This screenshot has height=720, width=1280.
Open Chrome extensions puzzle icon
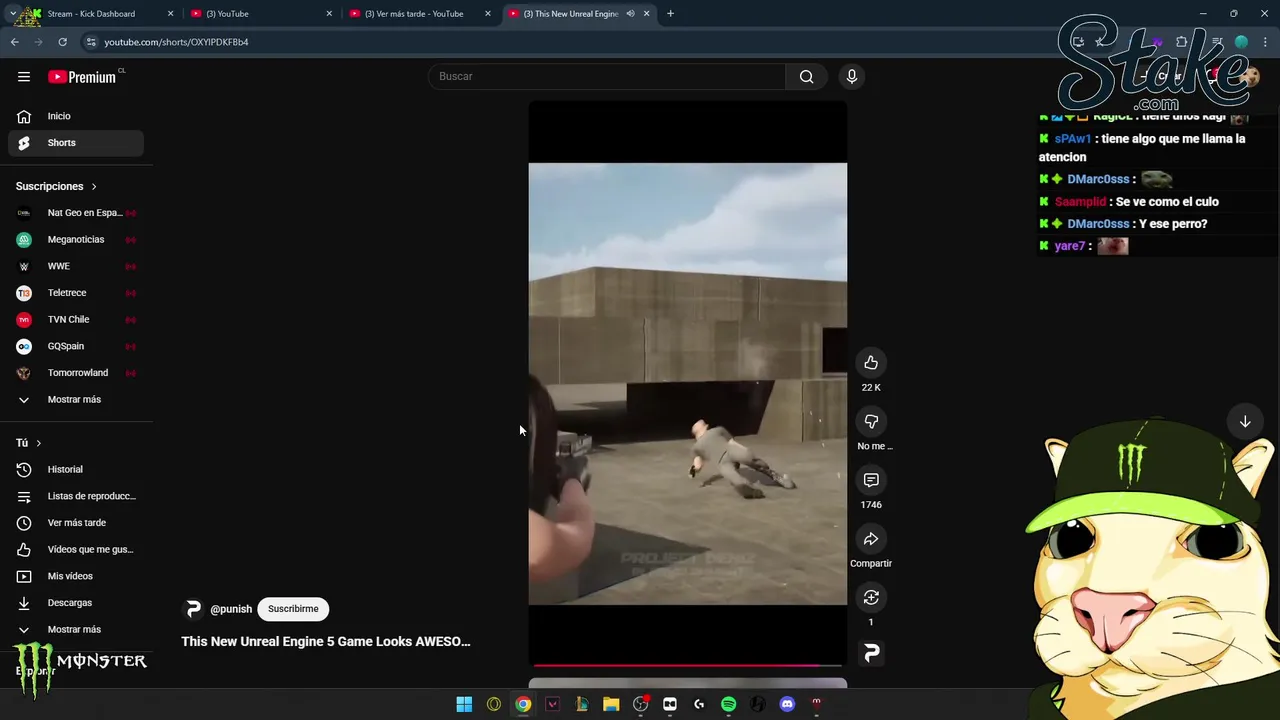pos(1181,42)
